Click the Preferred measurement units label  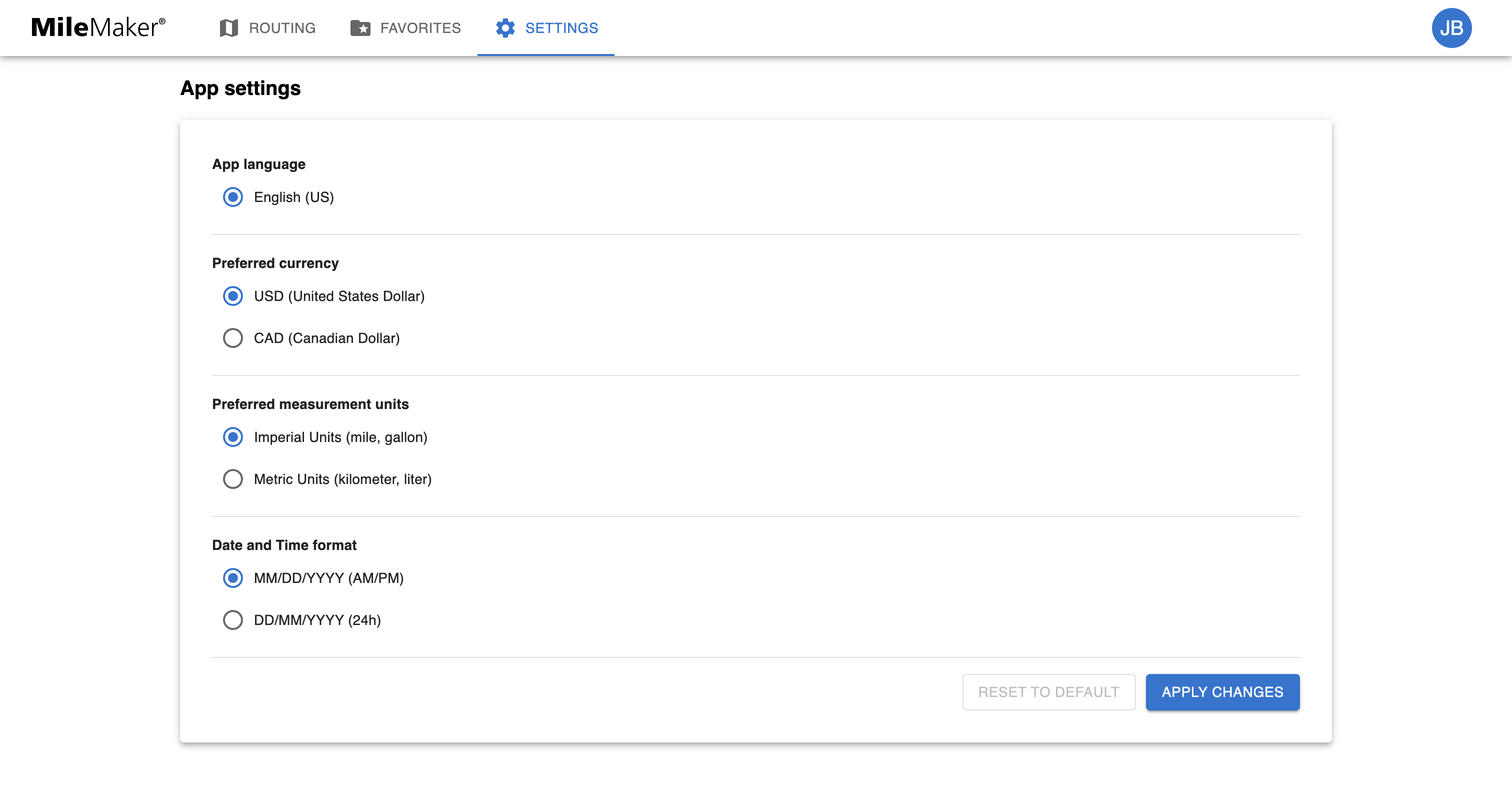click(x=310, y=404)
